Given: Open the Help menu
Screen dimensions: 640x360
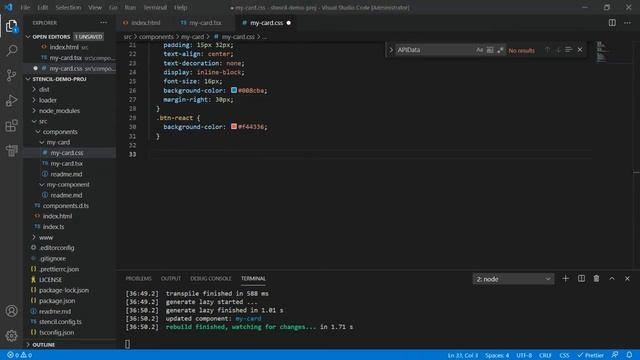Looking at the screenshot, I should pyautogui.click(x=180, y=7).
